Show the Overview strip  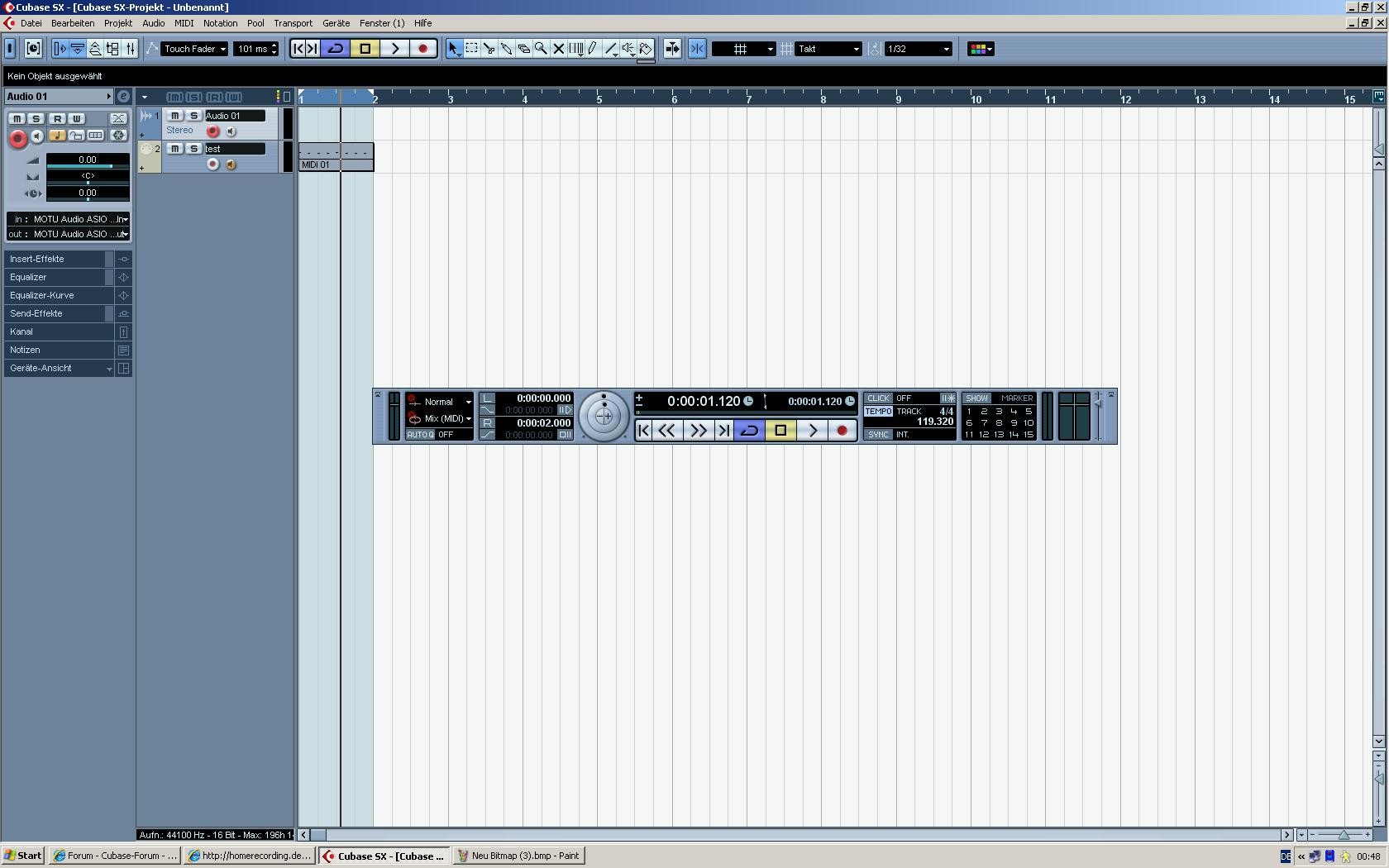(x=95, y=49)
